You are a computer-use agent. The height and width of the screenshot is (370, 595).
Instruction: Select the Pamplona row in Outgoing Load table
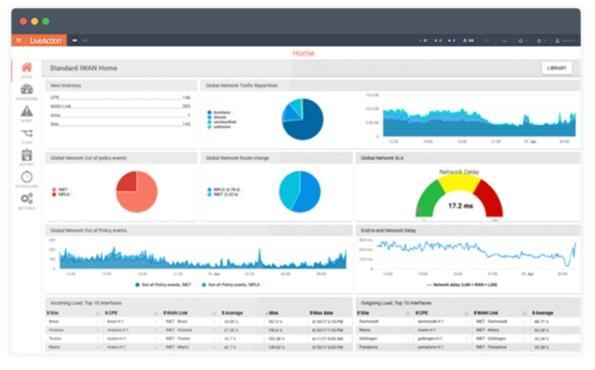(468, 347)
